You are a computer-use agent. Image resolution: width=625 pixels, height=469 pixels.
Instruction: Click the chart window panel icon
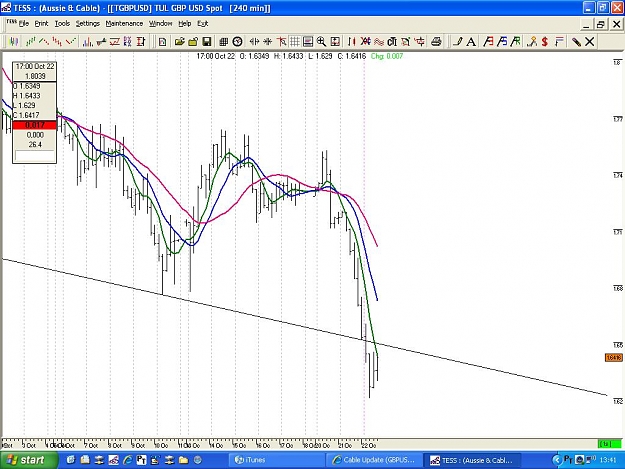click(308, 41)
